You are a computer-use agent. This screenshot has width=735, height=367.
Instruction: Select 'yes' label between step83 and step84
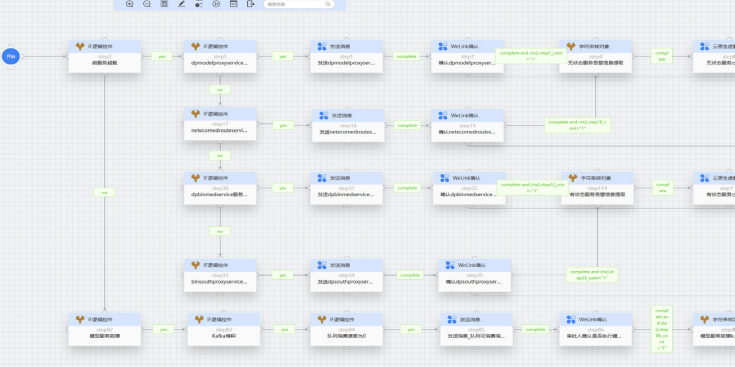tap(285, 330)
